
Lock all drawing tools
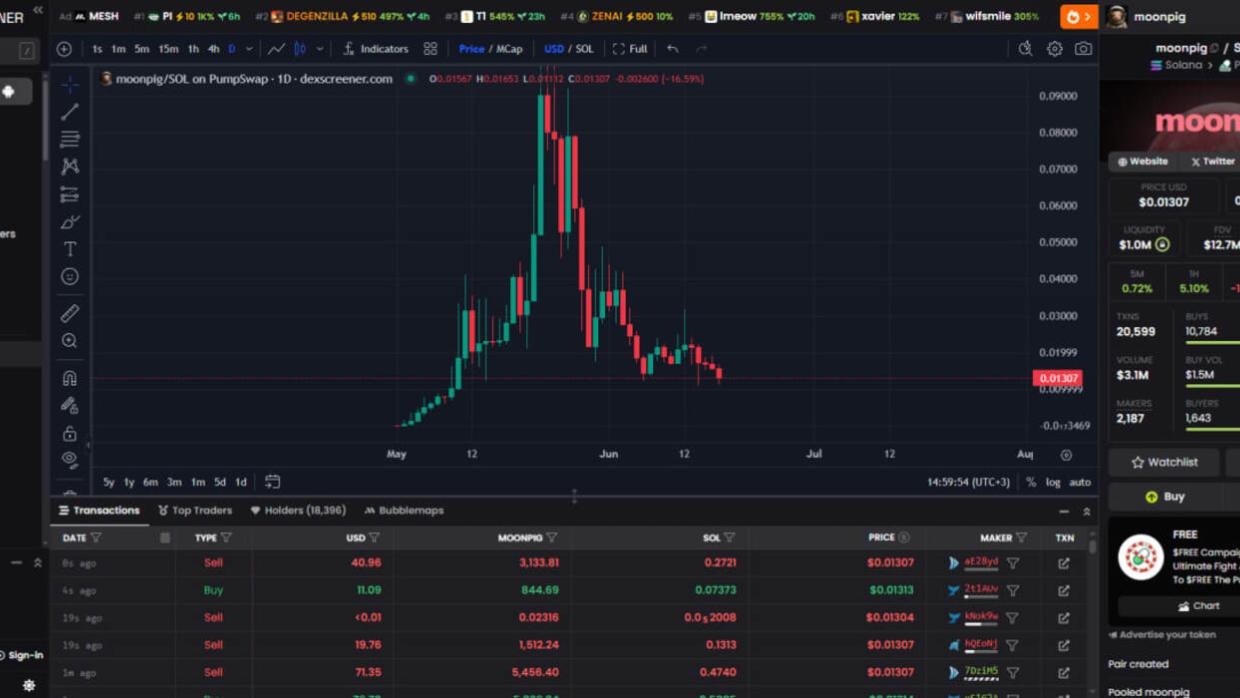click(69, 433)
